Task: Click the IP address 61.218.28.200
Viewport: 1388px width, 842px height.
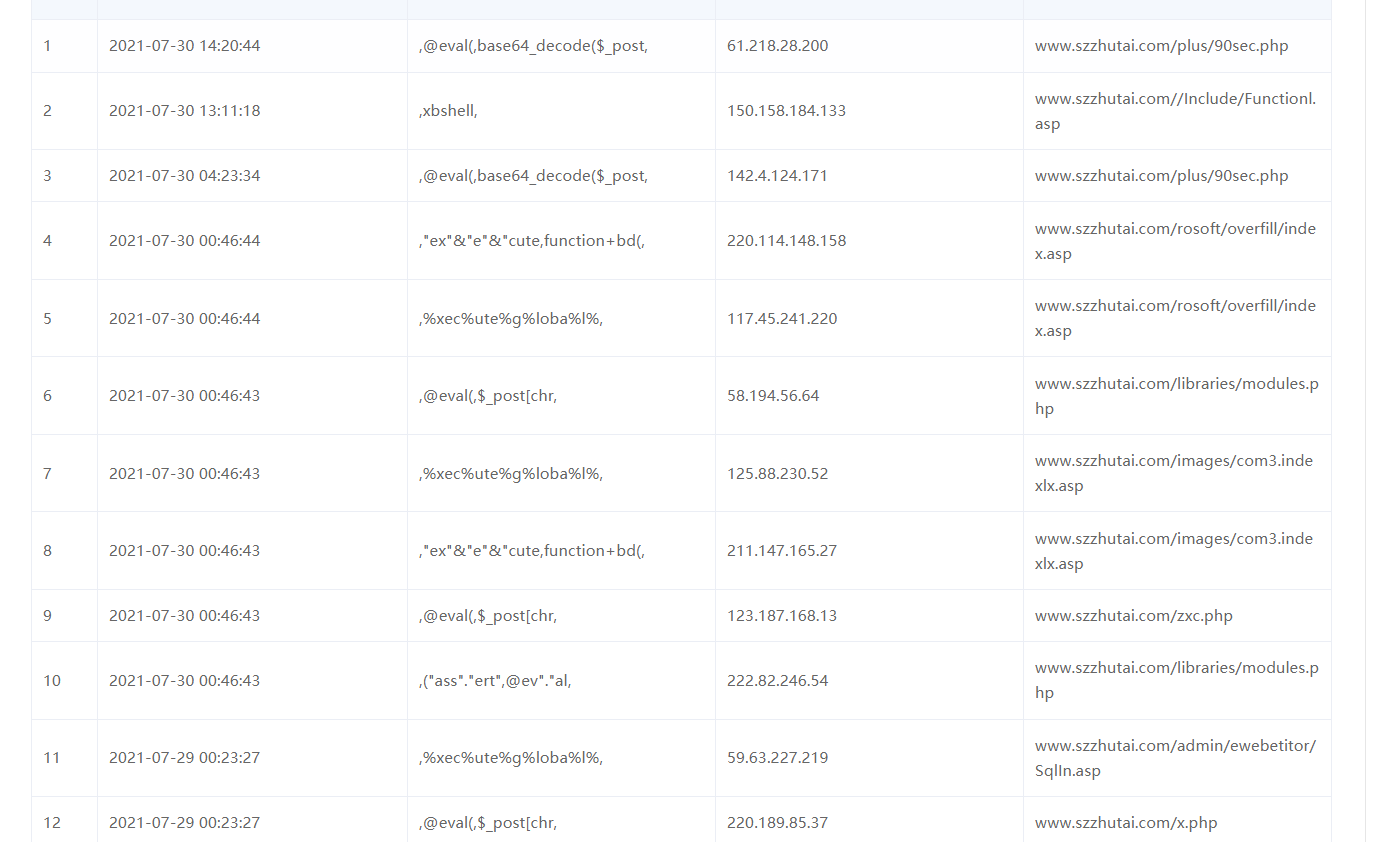Action: pyautogui.click(x=777, y=46)
